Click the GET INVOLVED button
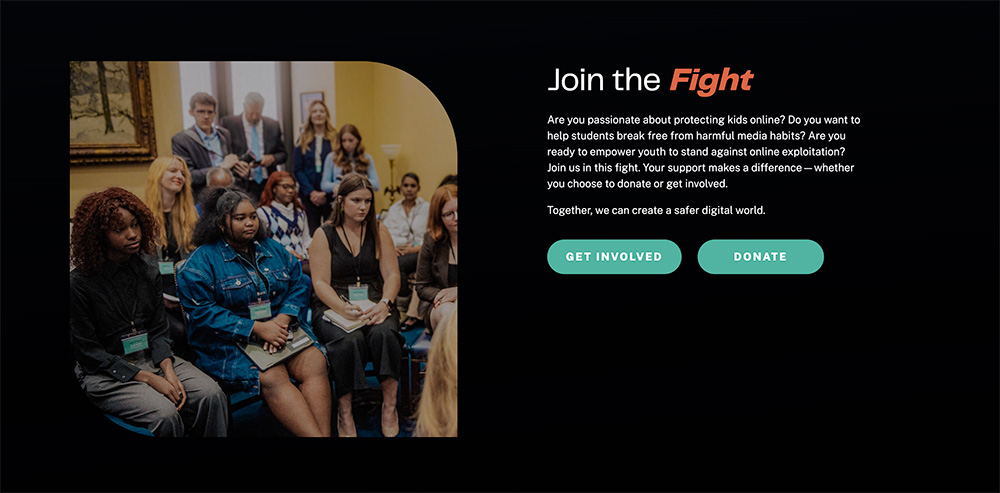Image resolution: width=1000 pixels, height=493 pixels. tap(614, 256)
